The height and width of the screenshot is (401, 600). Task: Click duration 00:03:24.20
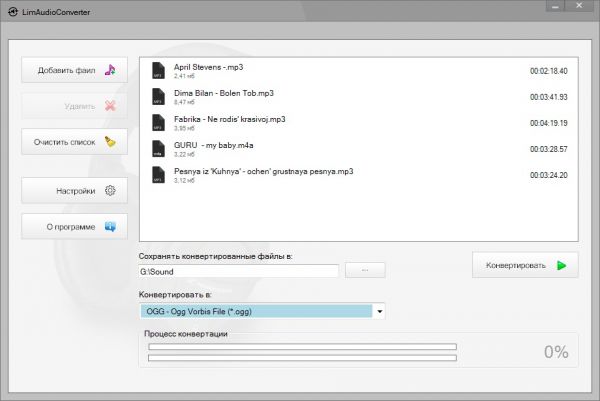click(549, 175)
